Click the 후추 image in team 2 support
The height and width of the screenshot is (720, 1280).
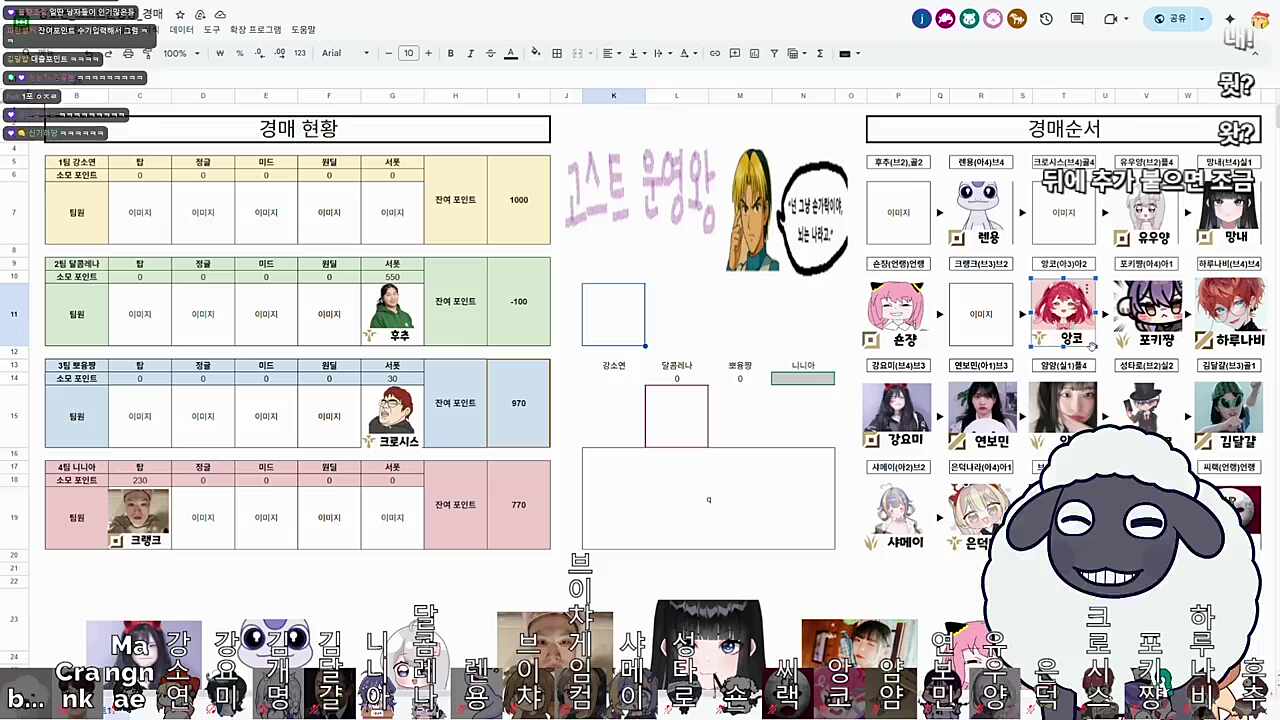pos(392,314)
